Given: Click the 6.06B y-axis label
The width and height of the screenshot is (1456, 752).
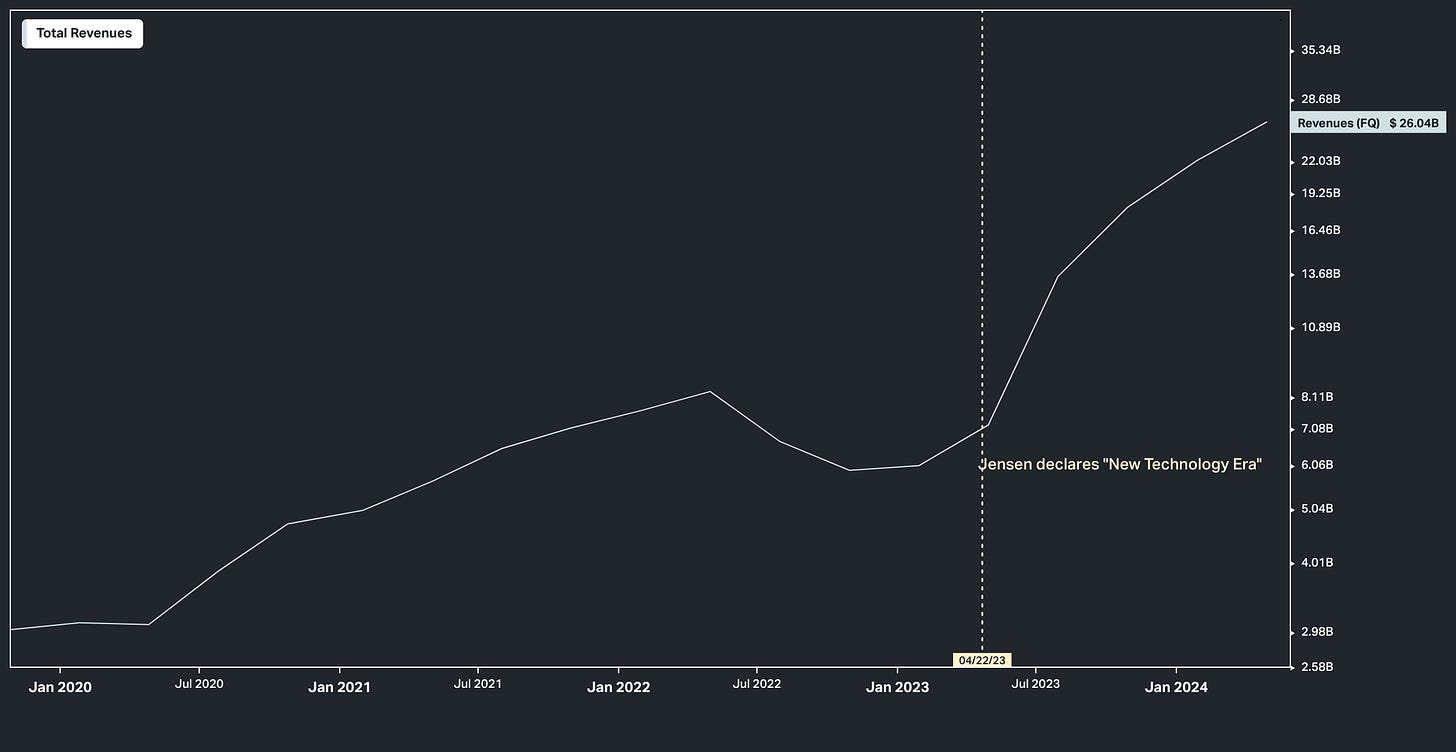Looking at the screenshot, I should click(x=1318, y=465).
